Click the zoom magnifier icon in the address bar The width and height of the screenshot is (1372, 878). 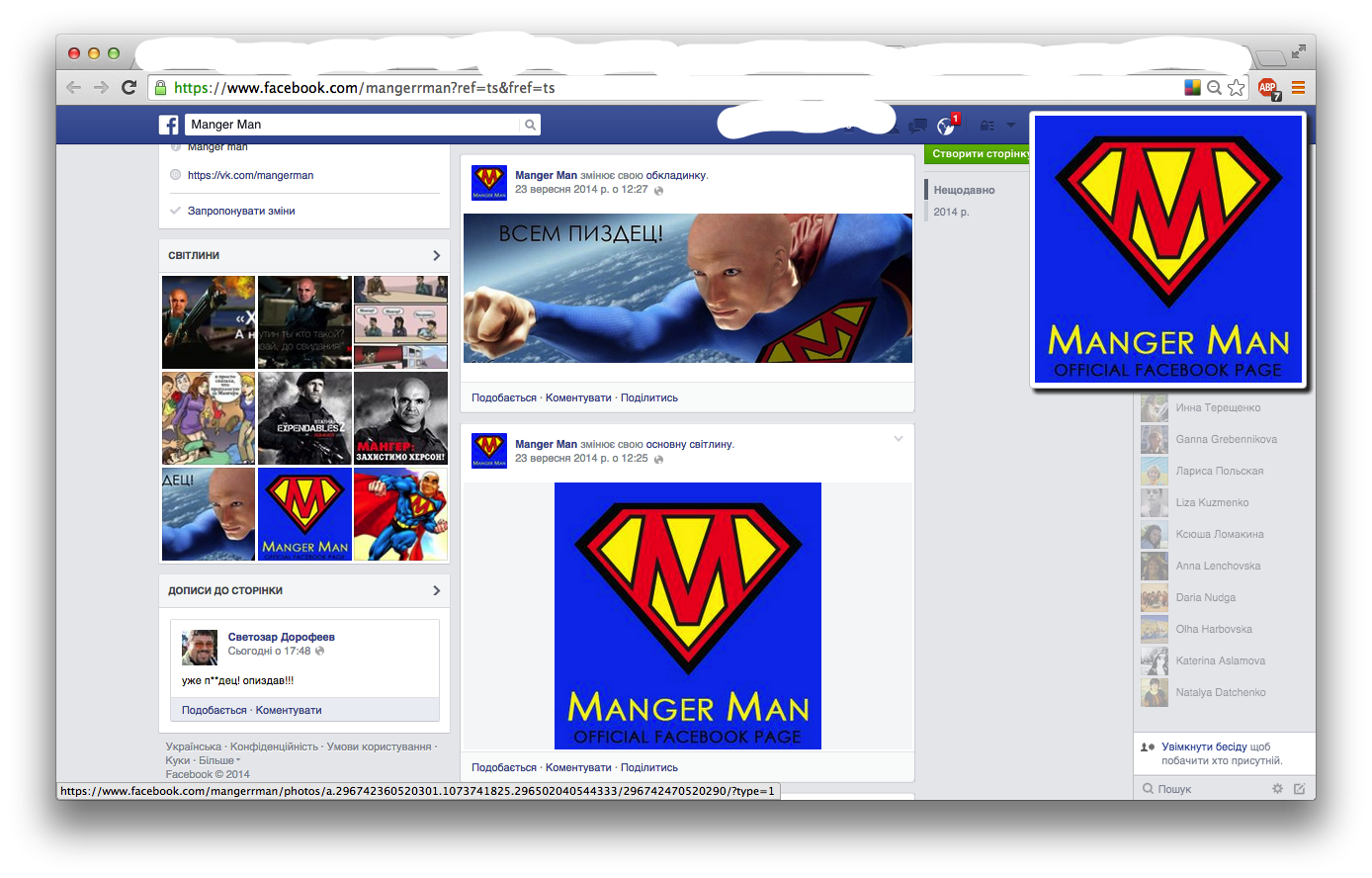1214,87
